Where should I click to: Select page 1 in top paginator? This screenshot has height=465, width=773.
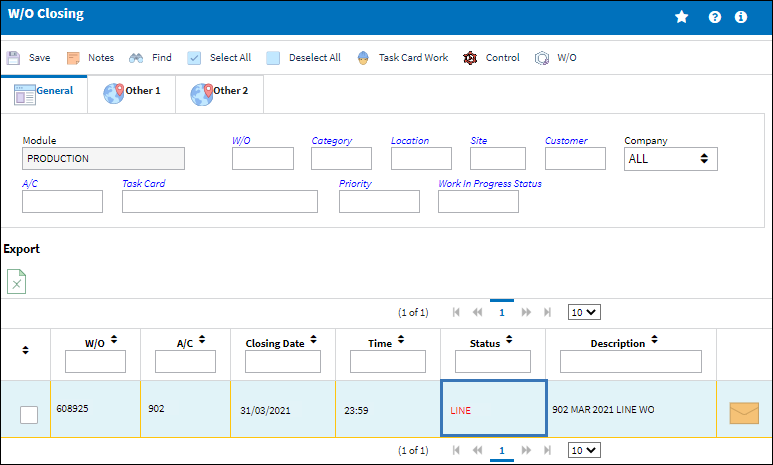point(502,312)
